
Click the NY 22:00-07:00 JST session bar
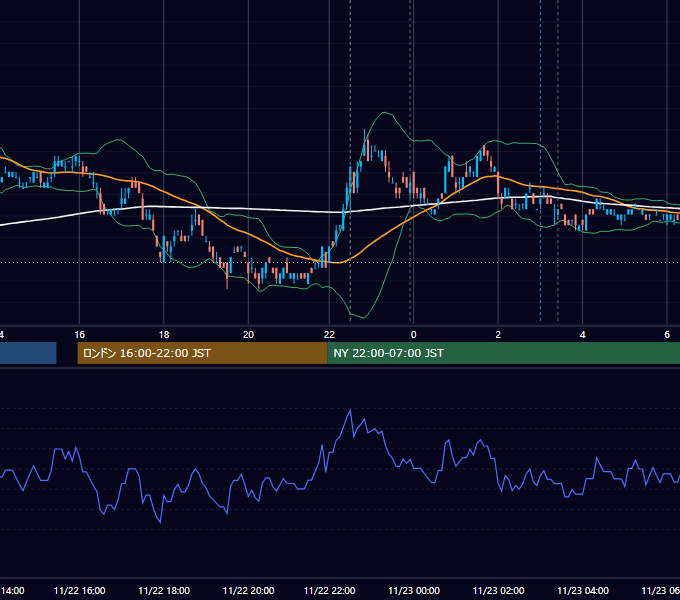(503, 353)
